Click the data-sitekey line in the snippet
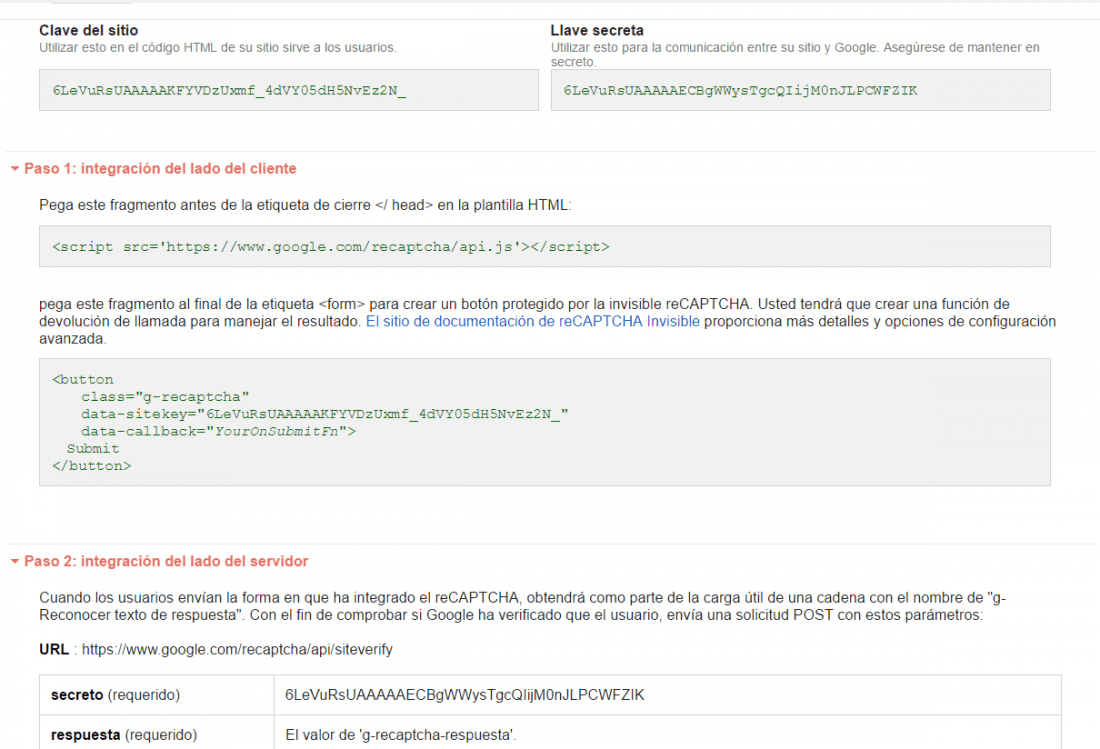 324,414
